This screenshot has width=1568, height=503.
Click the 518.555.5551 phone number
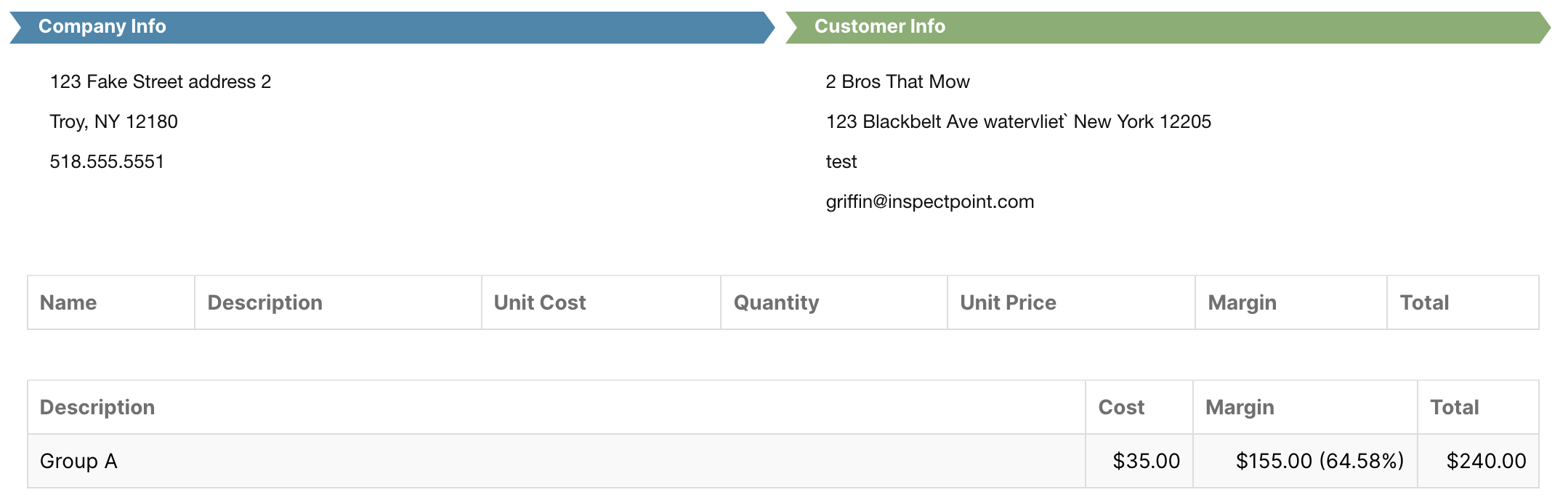[107, 161]
